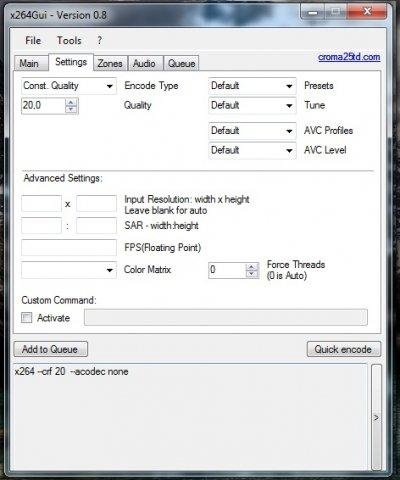Click the SAR width field
400x480 pixels.
tap(42, 226)
